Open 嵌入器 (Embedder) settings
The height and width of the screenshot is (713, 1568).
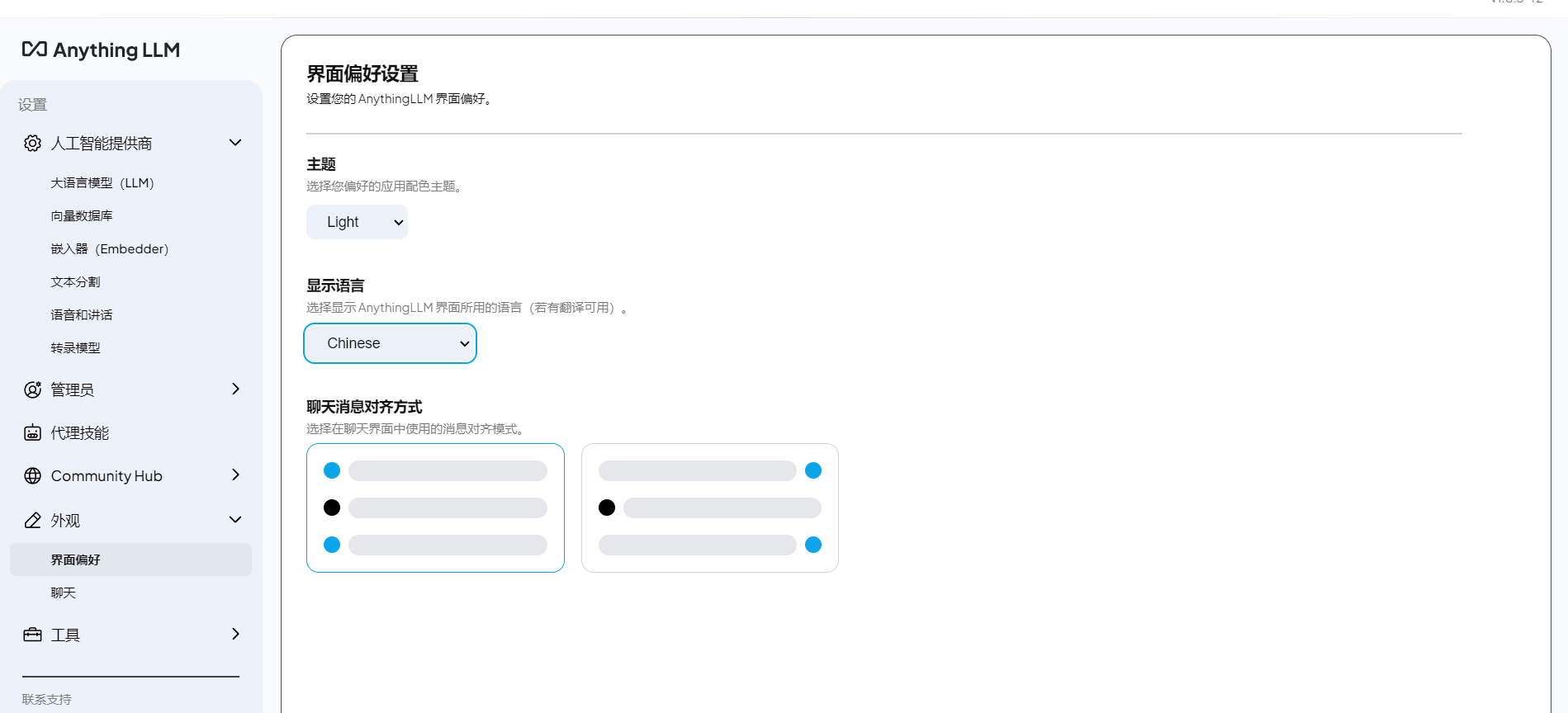(110, 249)
